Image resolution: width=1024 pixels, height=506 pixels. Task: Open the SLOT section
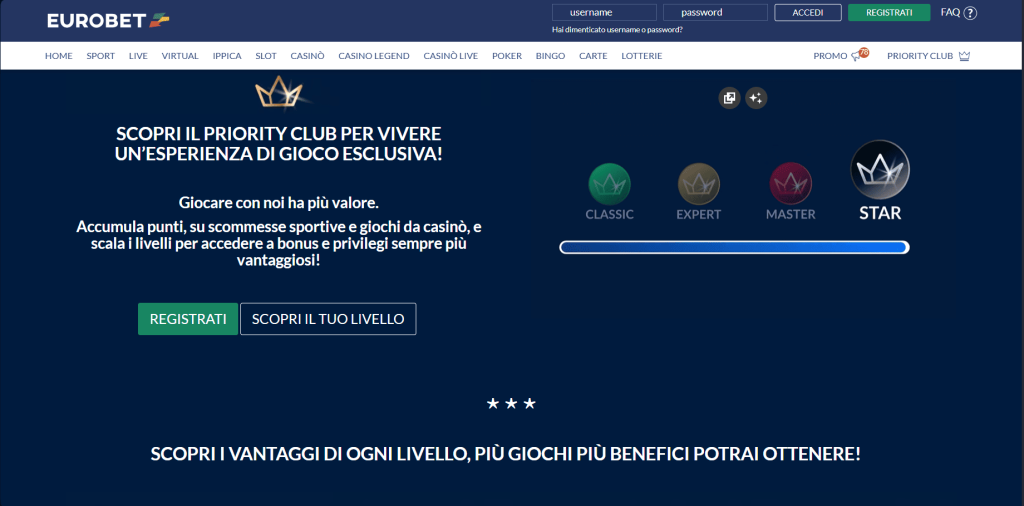click(x=266, y=56)
